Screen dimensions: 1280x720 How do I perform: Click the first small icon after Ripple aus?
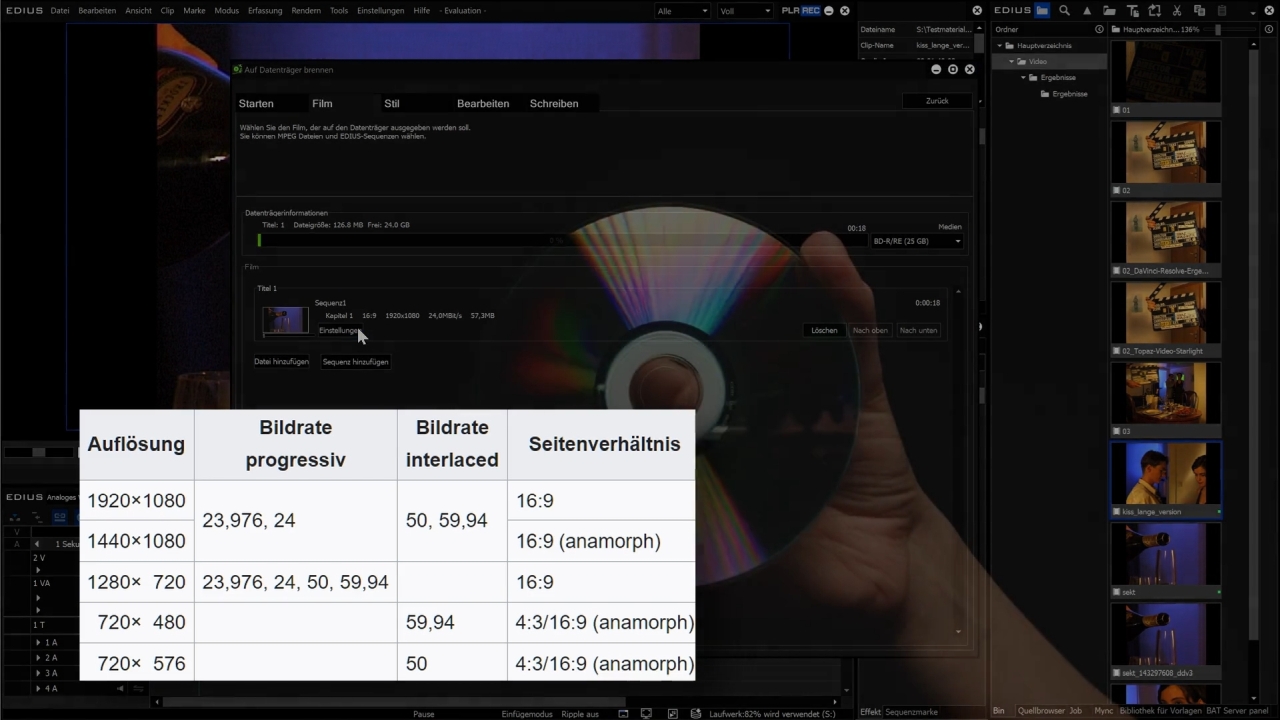click(x=623, y=713)
